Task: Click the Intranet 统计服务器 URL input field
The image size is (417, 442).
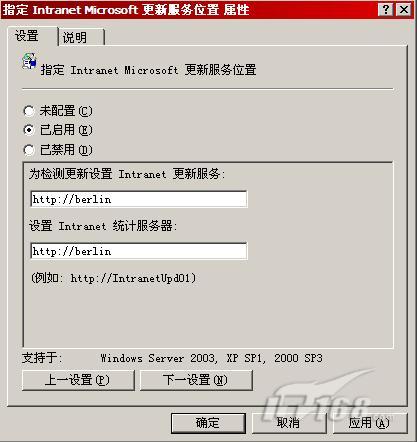Action: pyautogui.click(x=139, y=251)
